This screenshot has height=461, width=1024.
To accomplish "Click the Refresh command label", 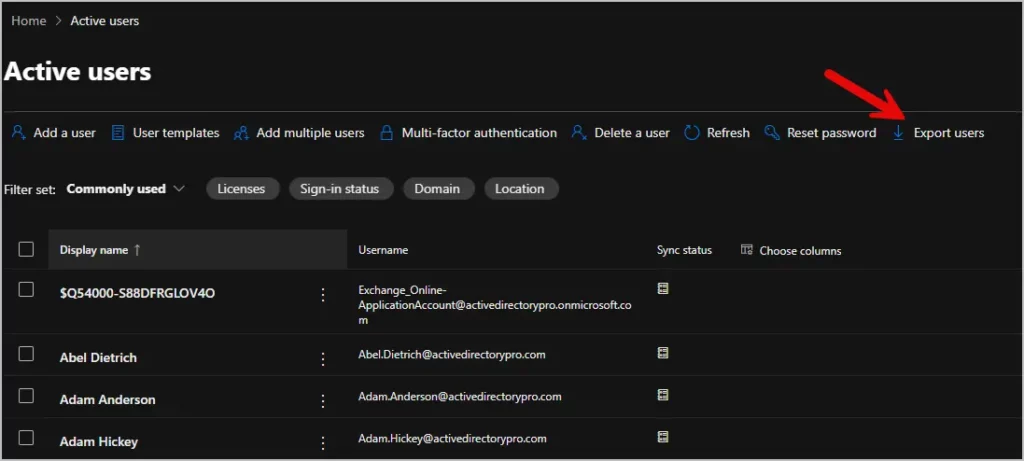I will tap(728, 133).
